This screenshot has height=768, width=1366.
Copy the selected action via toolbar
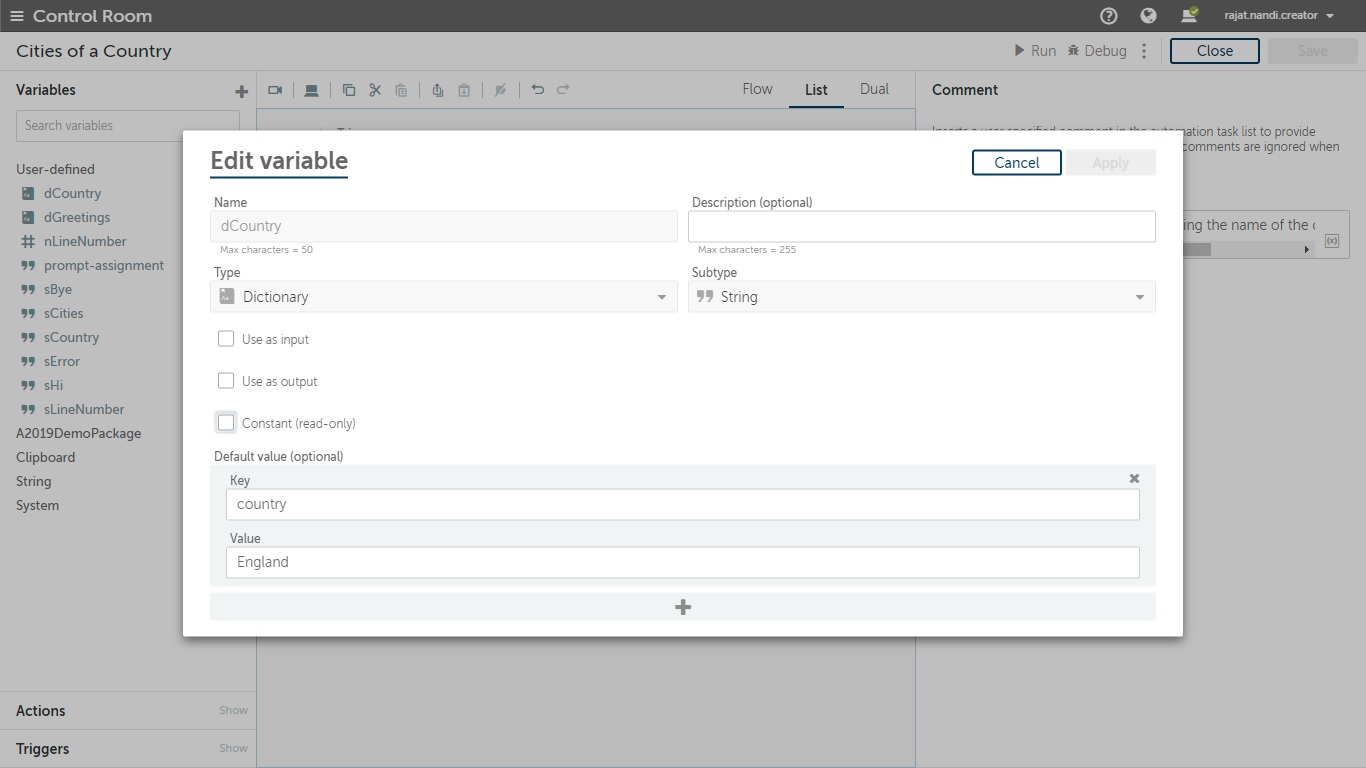tap(349, 90)
